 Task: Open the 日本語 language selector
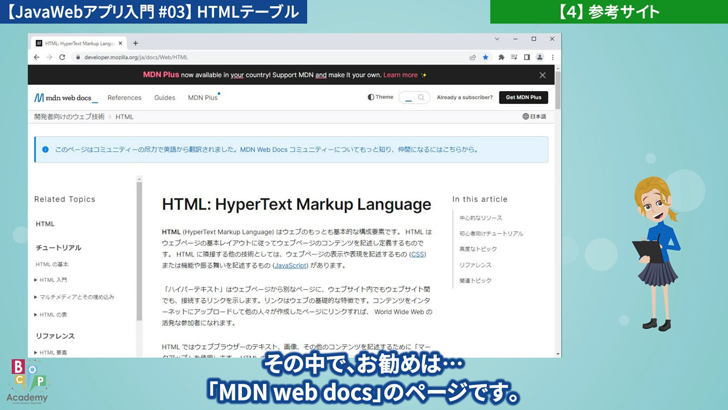[534, 117]
